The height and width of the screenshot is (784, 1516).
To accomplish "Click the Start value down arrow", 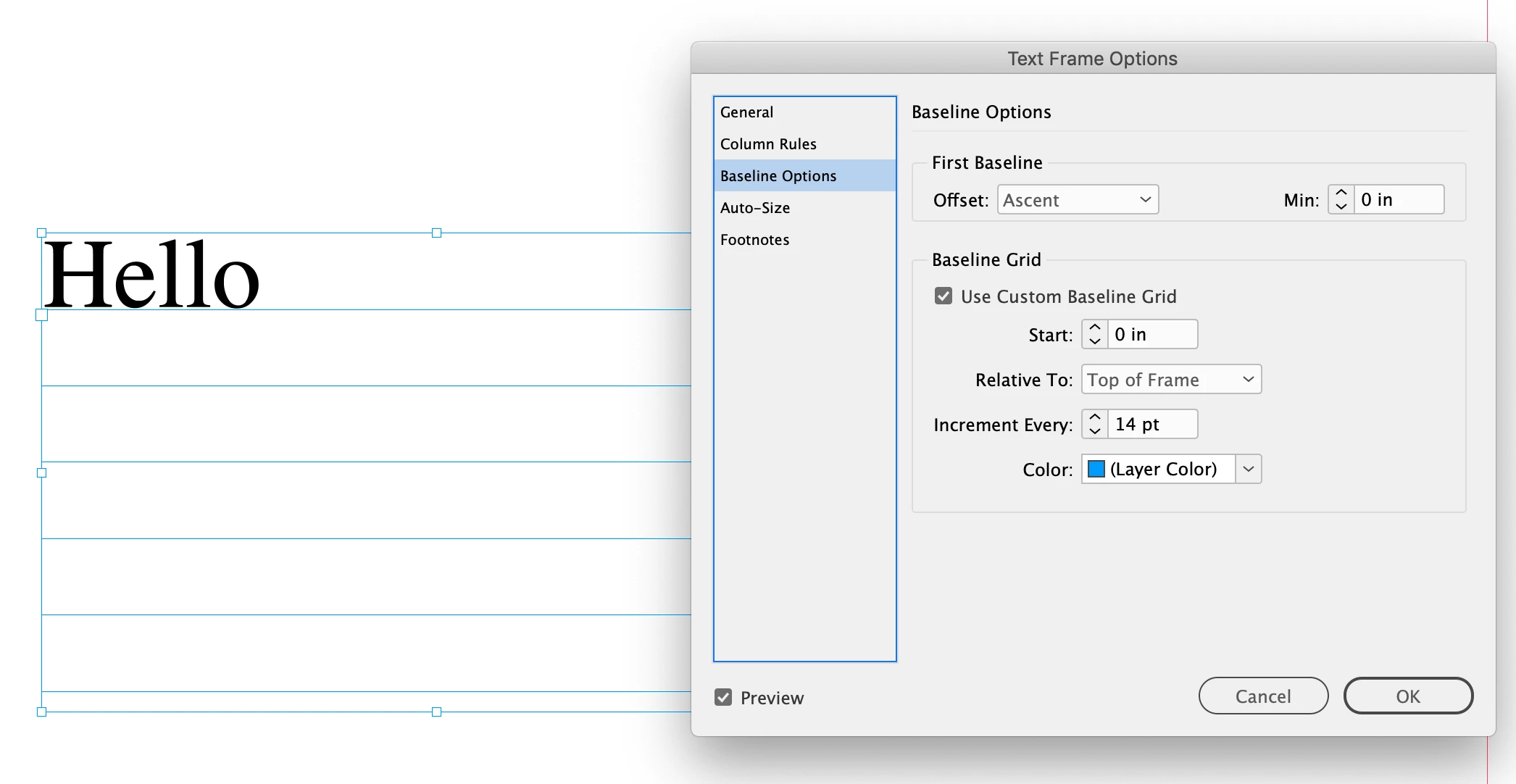I will [1095, 341].
